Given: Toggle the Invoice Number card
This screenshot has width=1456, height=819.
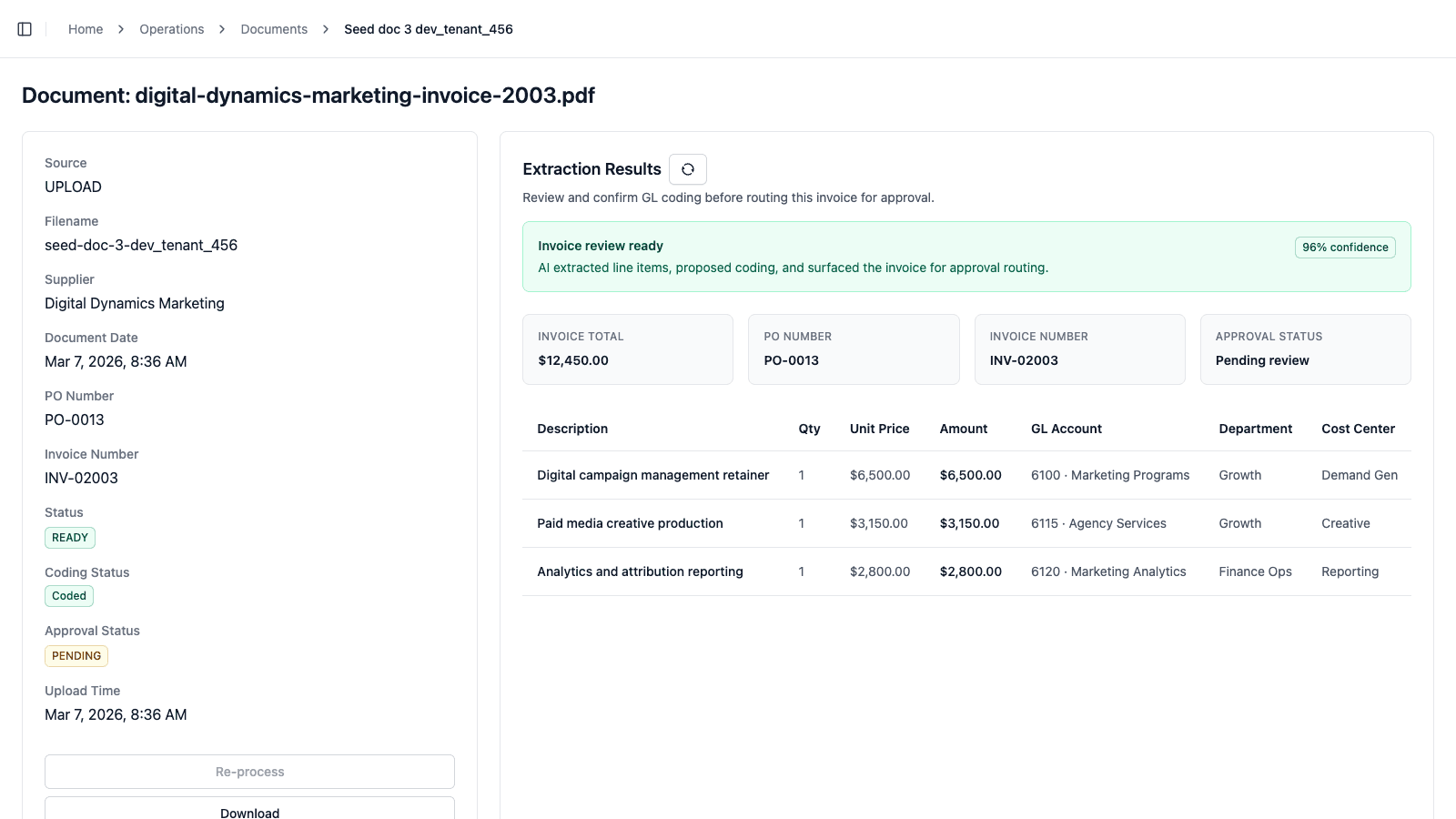Looking at the screenshot, I should click(1079, 349).
